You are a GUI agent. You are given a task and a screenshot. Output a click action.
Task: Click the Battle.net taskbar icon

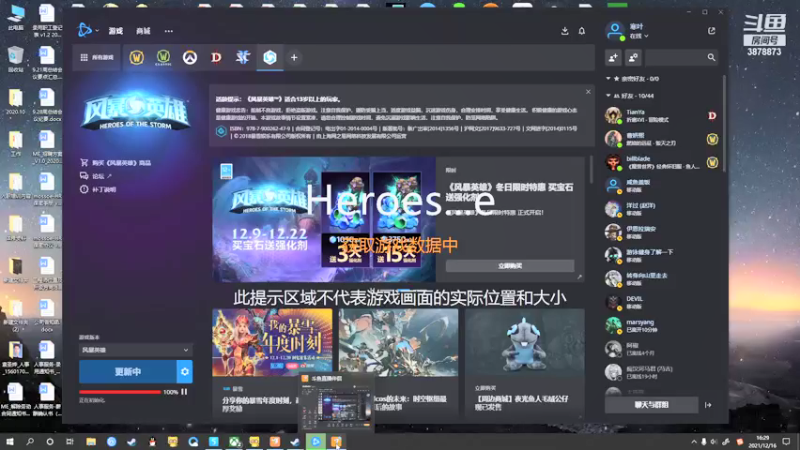316,442
